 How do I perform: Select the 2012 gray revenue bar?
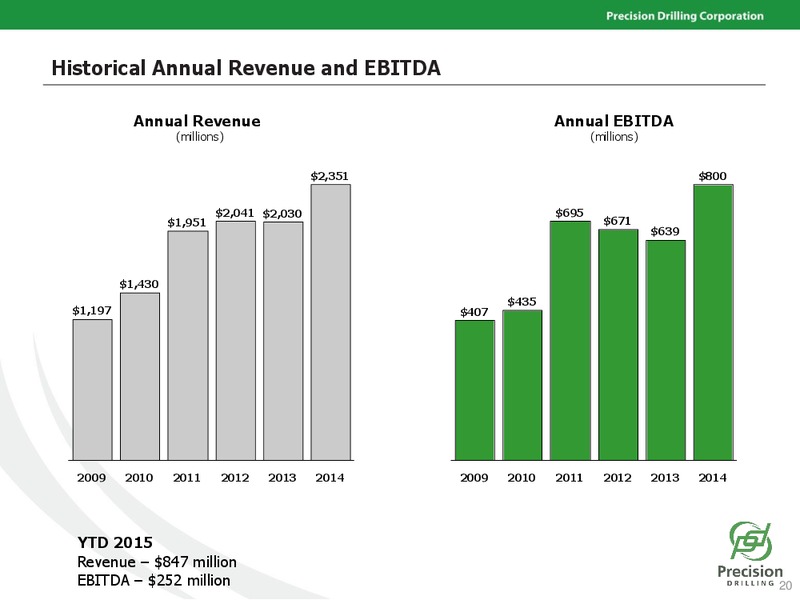coord(236,341)
